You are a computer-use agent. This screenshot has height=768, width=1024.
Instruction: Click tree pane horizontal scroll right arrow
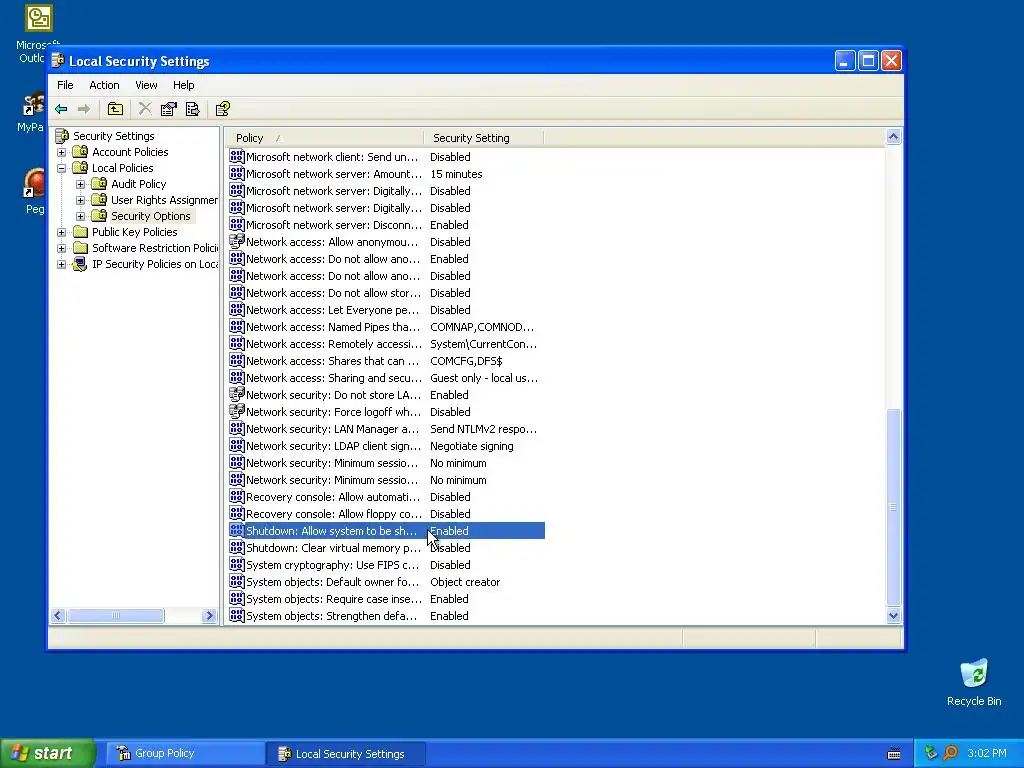point(209,615)
